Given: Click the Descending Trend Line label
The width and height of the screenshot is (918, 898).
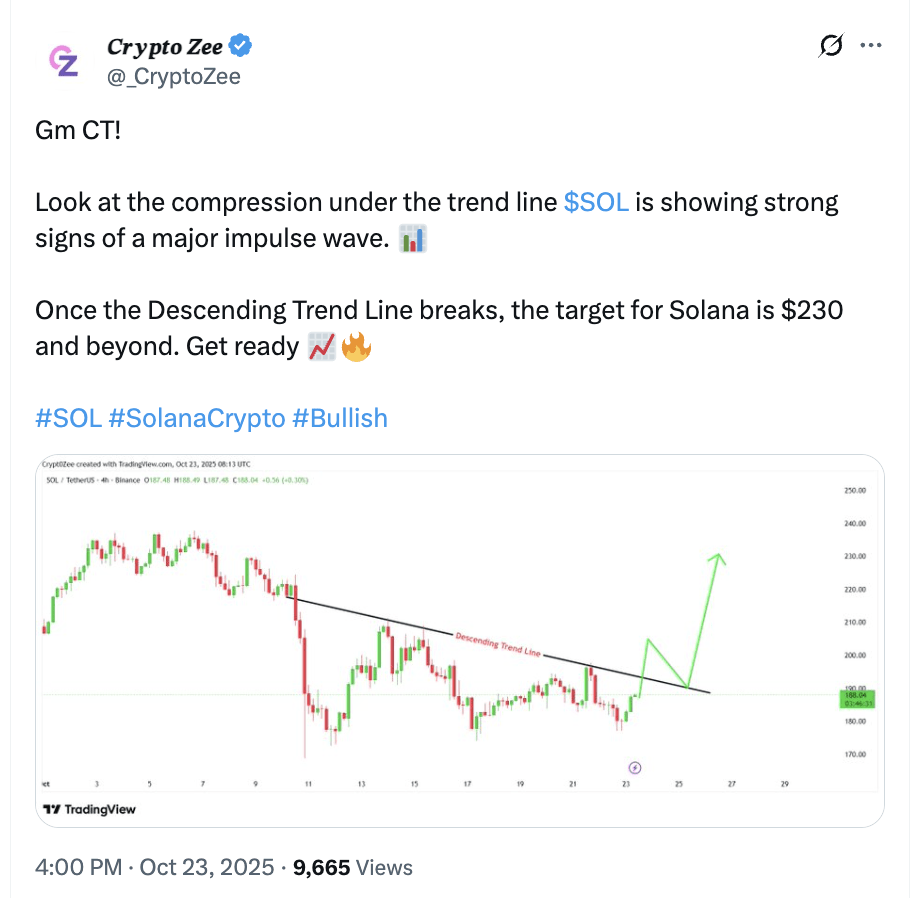Looking at the screenshot, I should pos(498,645).
